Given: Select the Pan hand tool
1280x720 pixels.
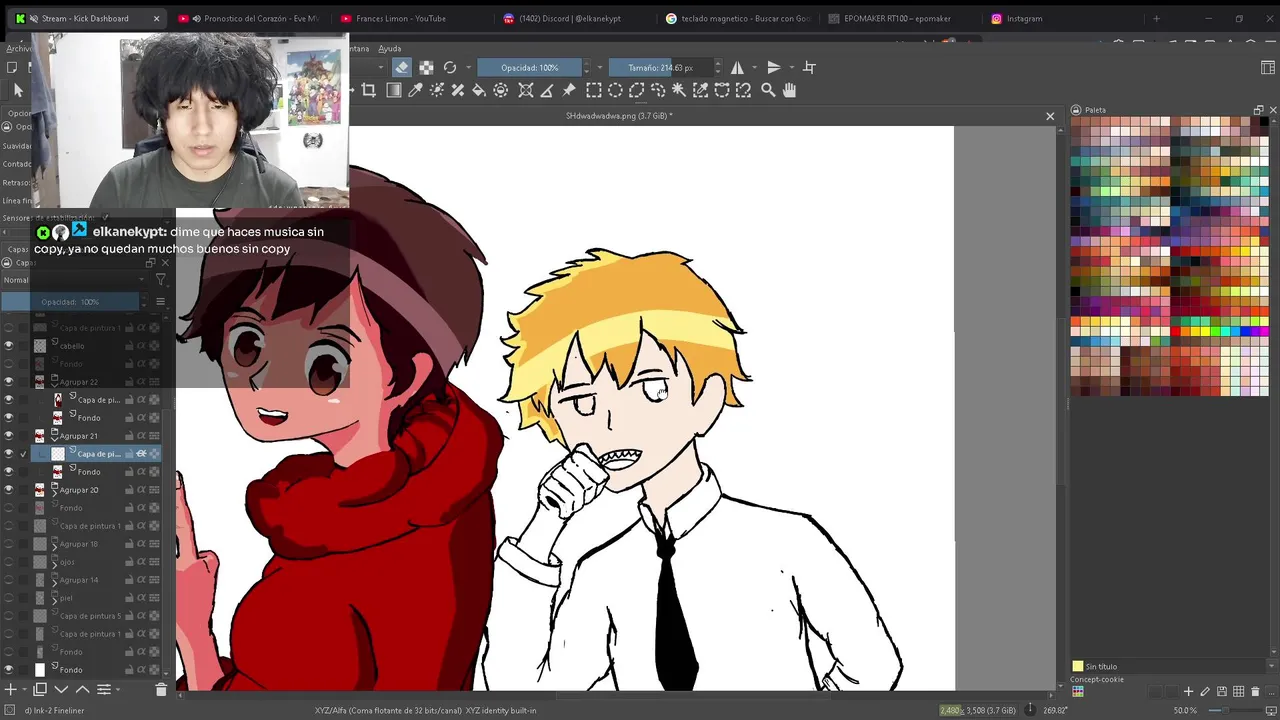Looking at the screenshot, I should pos(789,90).
